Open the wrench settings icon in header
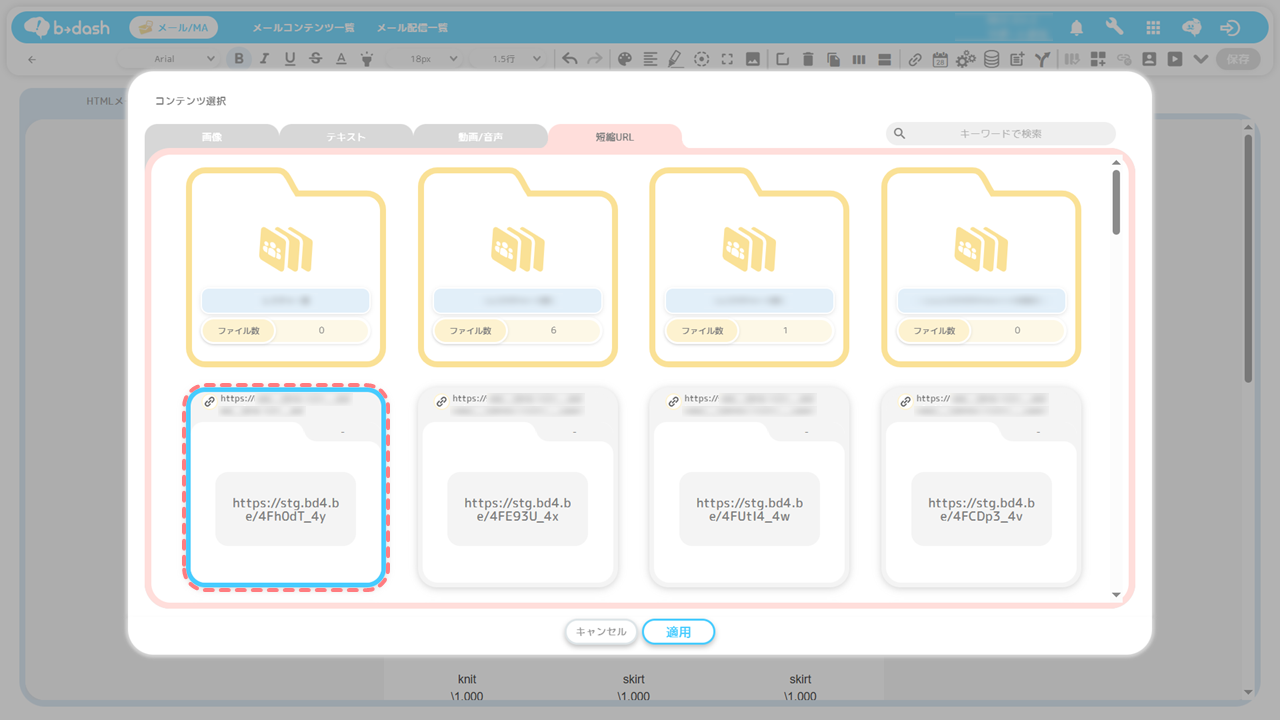The image size is (1280, 720). point(1115,28)
